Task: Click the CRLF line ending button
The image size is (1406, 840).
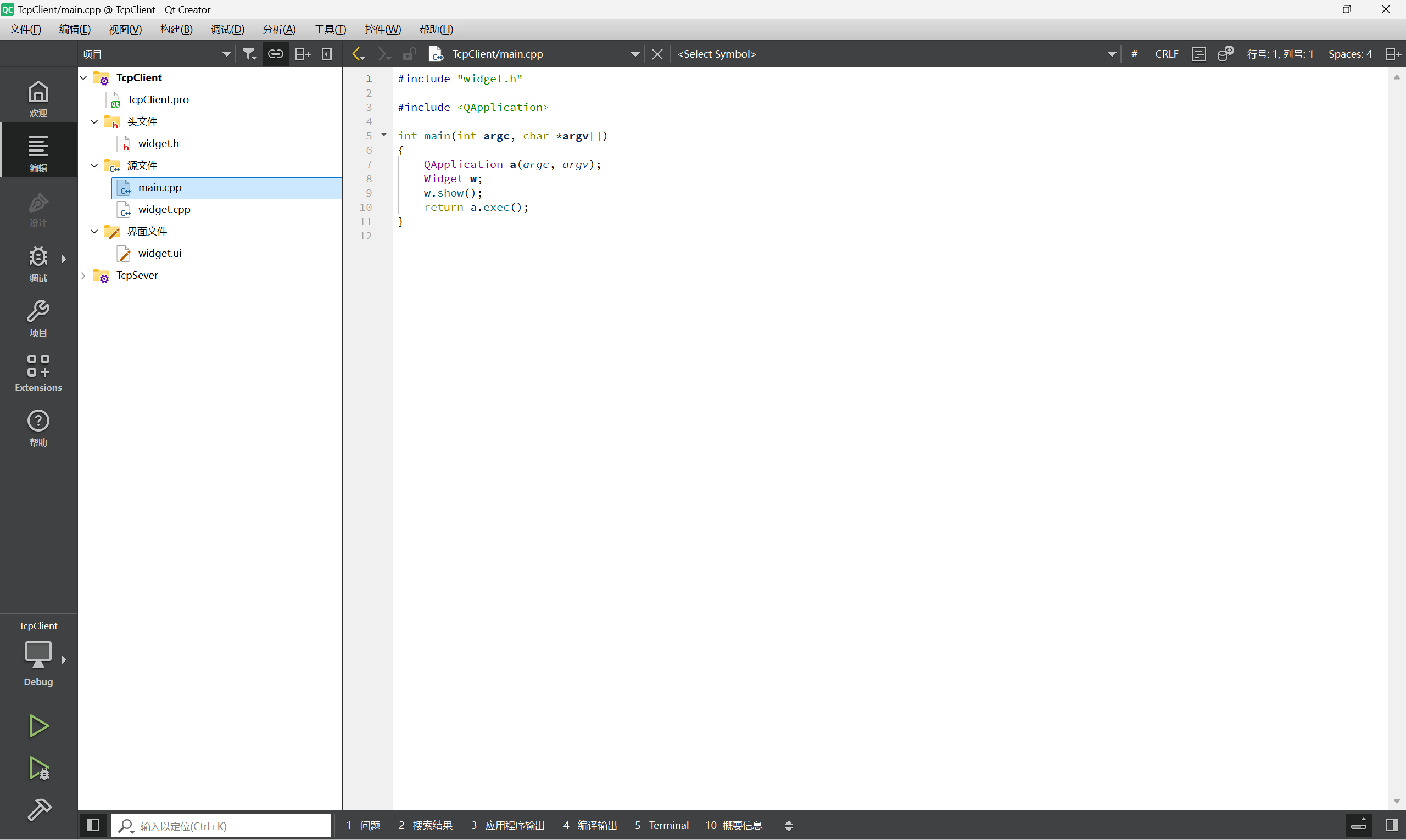Action: tap(1167, 54)
